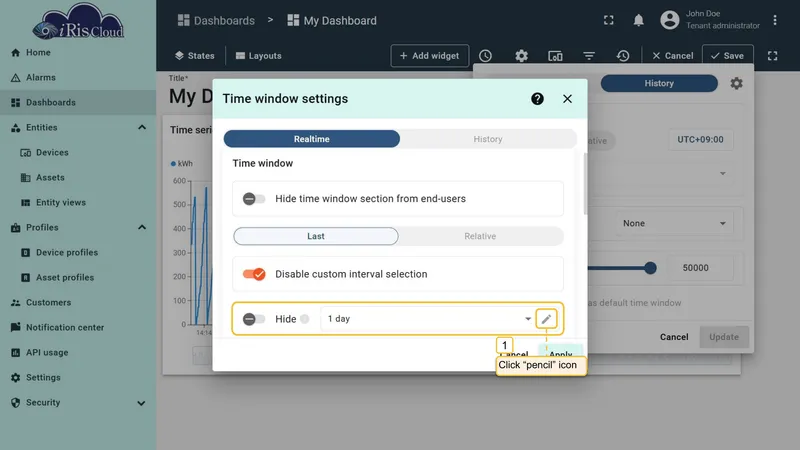Open the None dropdown in background panel

click(673, 223)
